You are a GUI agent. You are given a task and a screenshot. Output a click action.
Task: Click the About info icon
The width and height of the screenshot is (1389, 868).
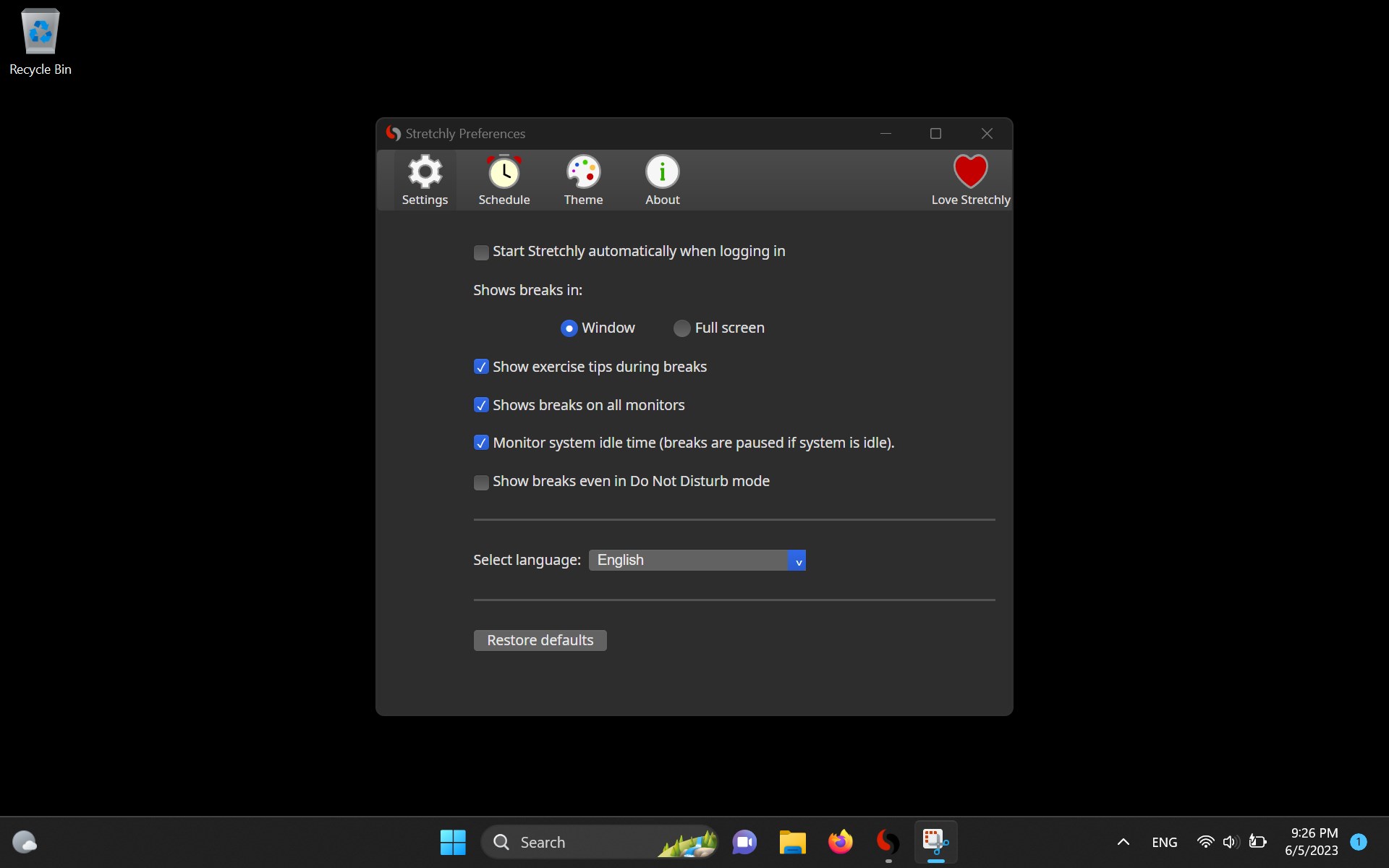click(x=662, y=173)
